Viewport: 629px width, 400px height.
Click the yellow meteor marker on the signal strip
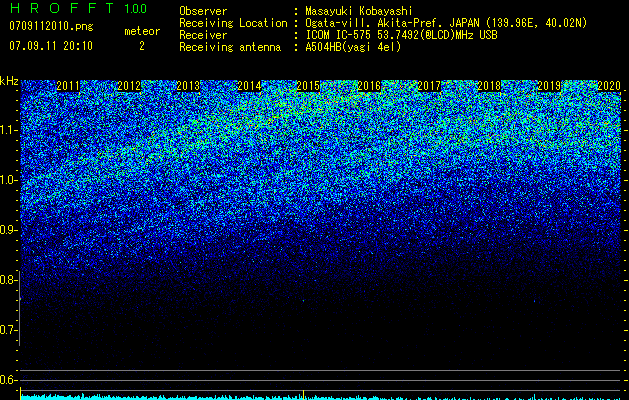click(303, 394)
